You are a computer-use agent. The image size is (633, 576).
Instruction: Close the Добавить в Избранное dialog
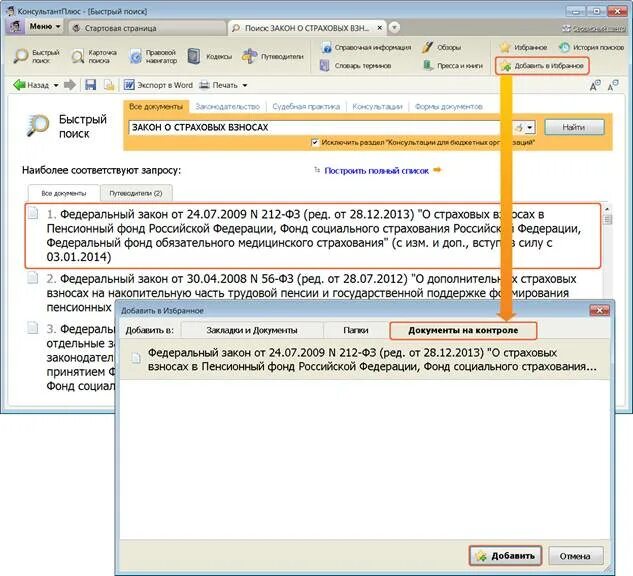(599, 310)
